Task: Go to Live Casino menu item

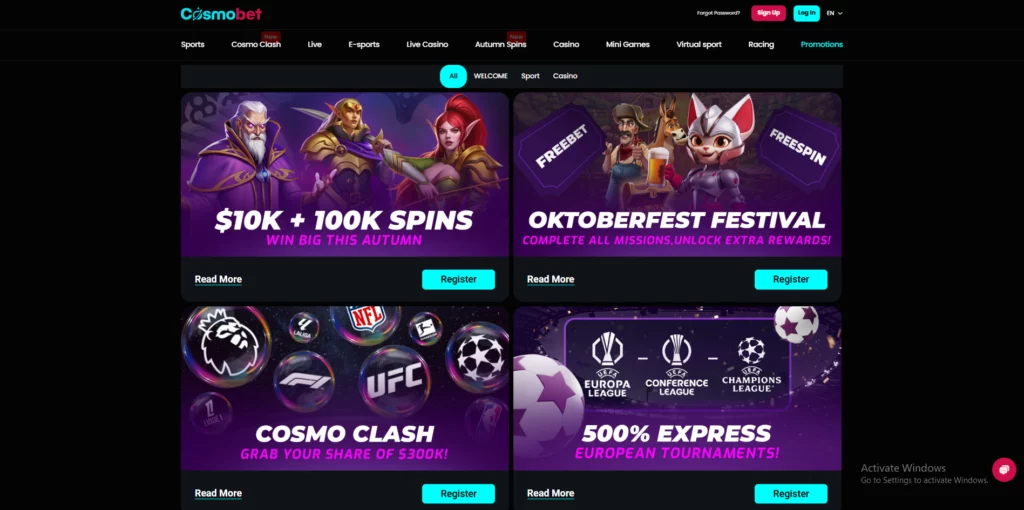Action: point(427,44)
